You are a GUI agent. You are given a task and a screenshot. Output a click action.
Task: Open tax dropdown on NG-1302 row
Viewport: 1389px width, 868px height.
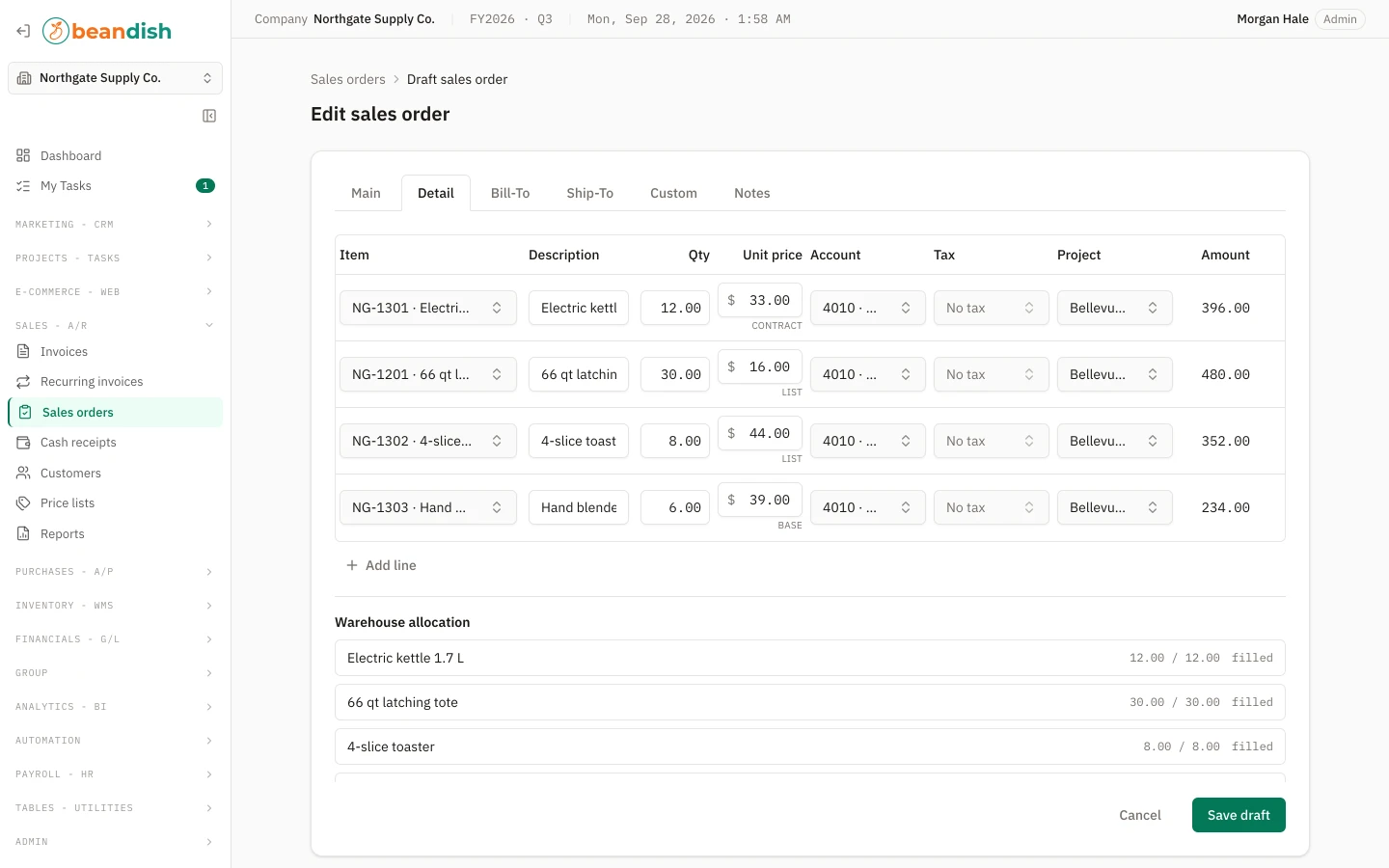pyautogui.click(x=992, y=441)
